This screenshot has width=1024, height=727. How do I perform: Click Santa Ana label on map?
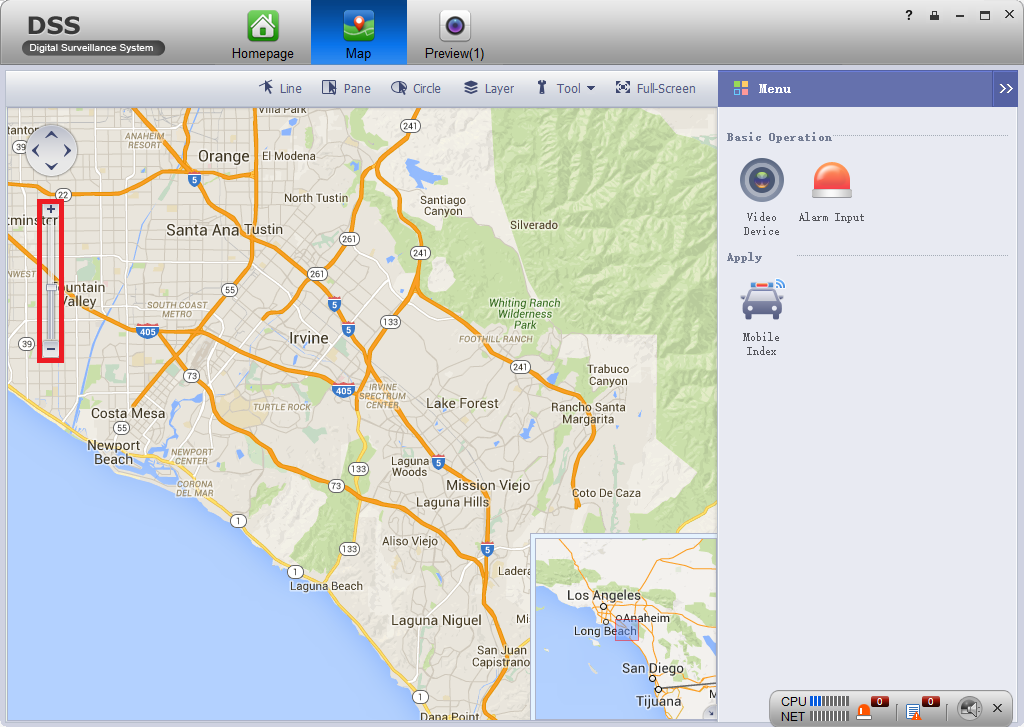[x=202, y=230]
